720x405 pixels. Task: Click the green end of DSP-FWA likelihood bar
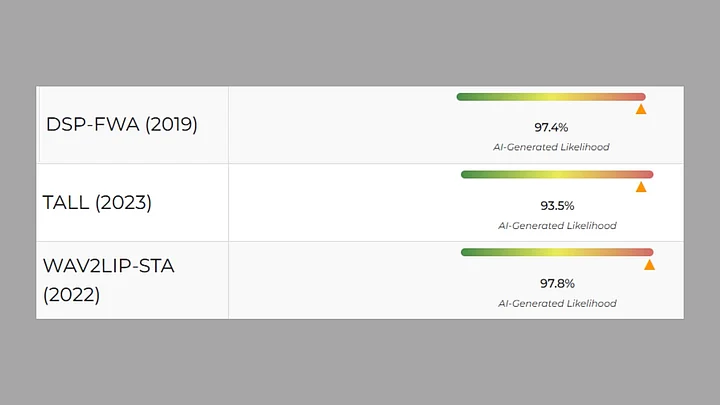pos(463,97)
